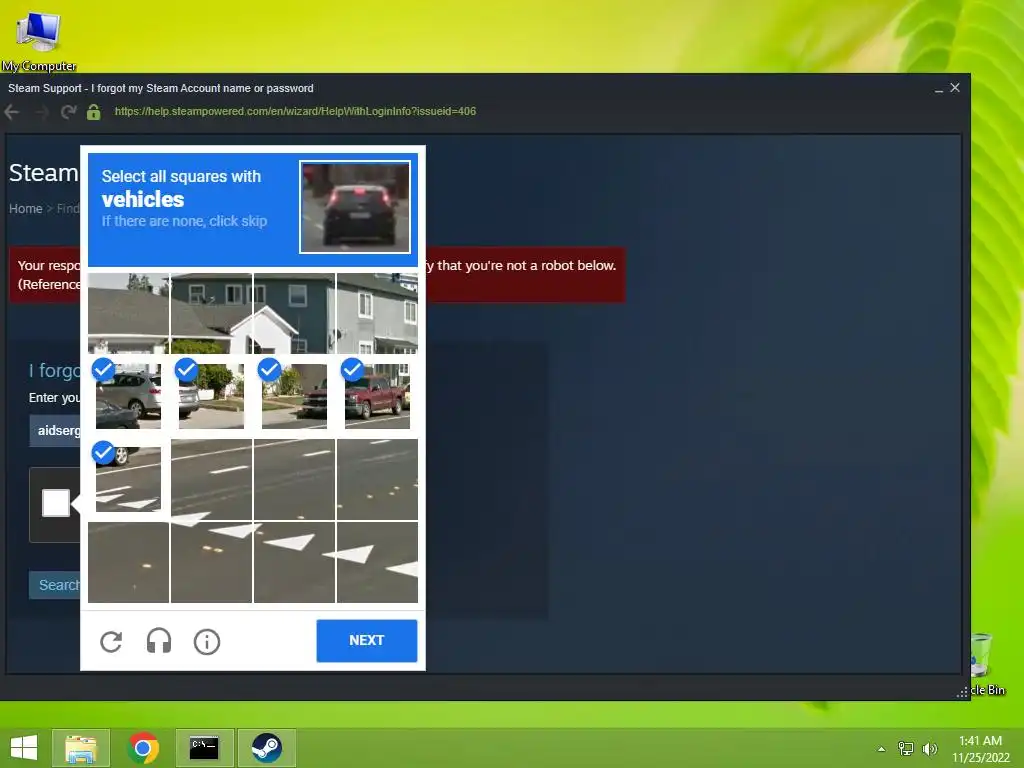Image resolution: width=1024 pixels, height=768 pixels.
Task: Deselect the checked tile with car rear and bushes
Action: (x=212, y=396)
